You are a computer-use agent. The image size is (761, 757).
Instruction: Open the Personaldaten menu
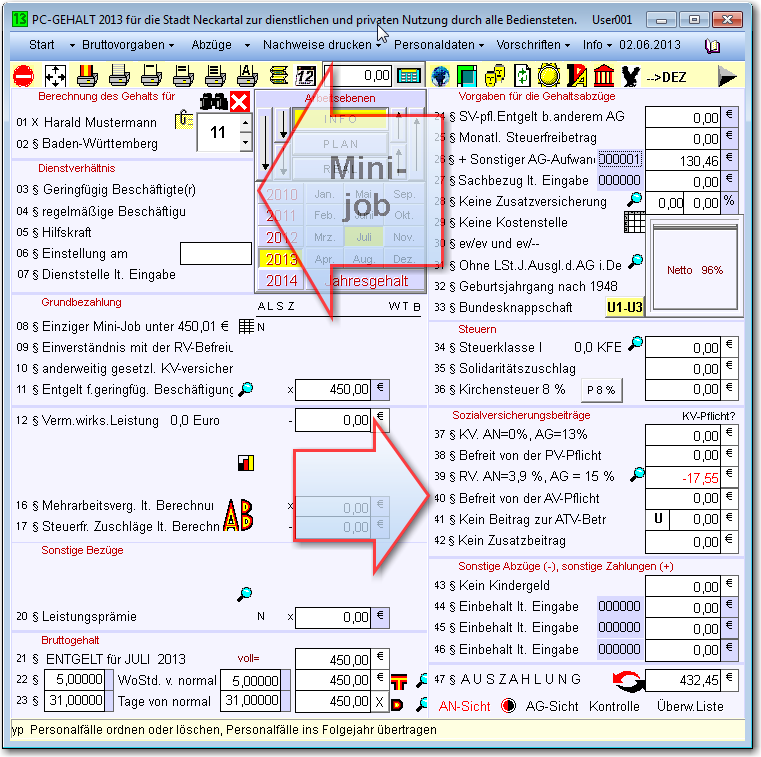[439, 45]
